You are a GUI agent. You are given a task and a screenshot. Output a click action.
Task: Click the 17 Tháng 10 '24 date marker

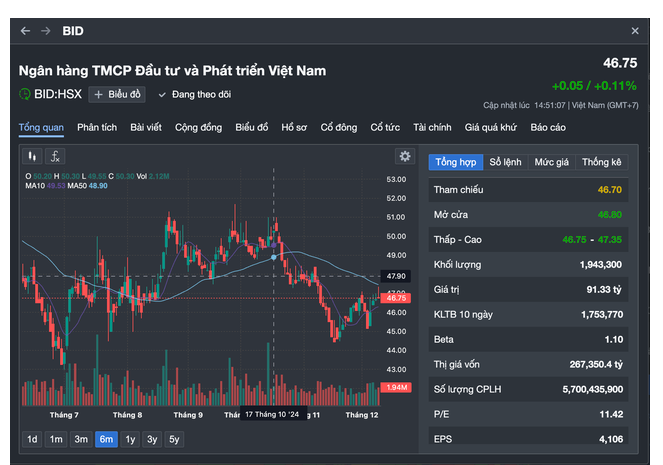[272, 414]
